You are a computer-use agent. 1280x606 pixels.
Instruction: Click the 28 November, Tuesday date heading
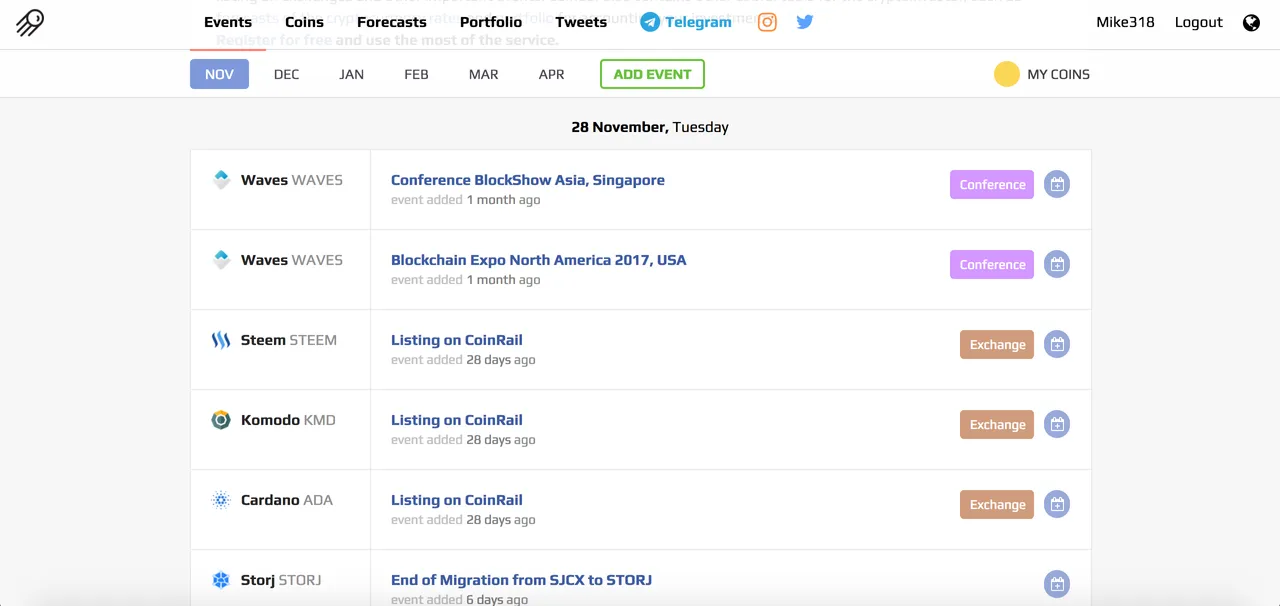650,127
